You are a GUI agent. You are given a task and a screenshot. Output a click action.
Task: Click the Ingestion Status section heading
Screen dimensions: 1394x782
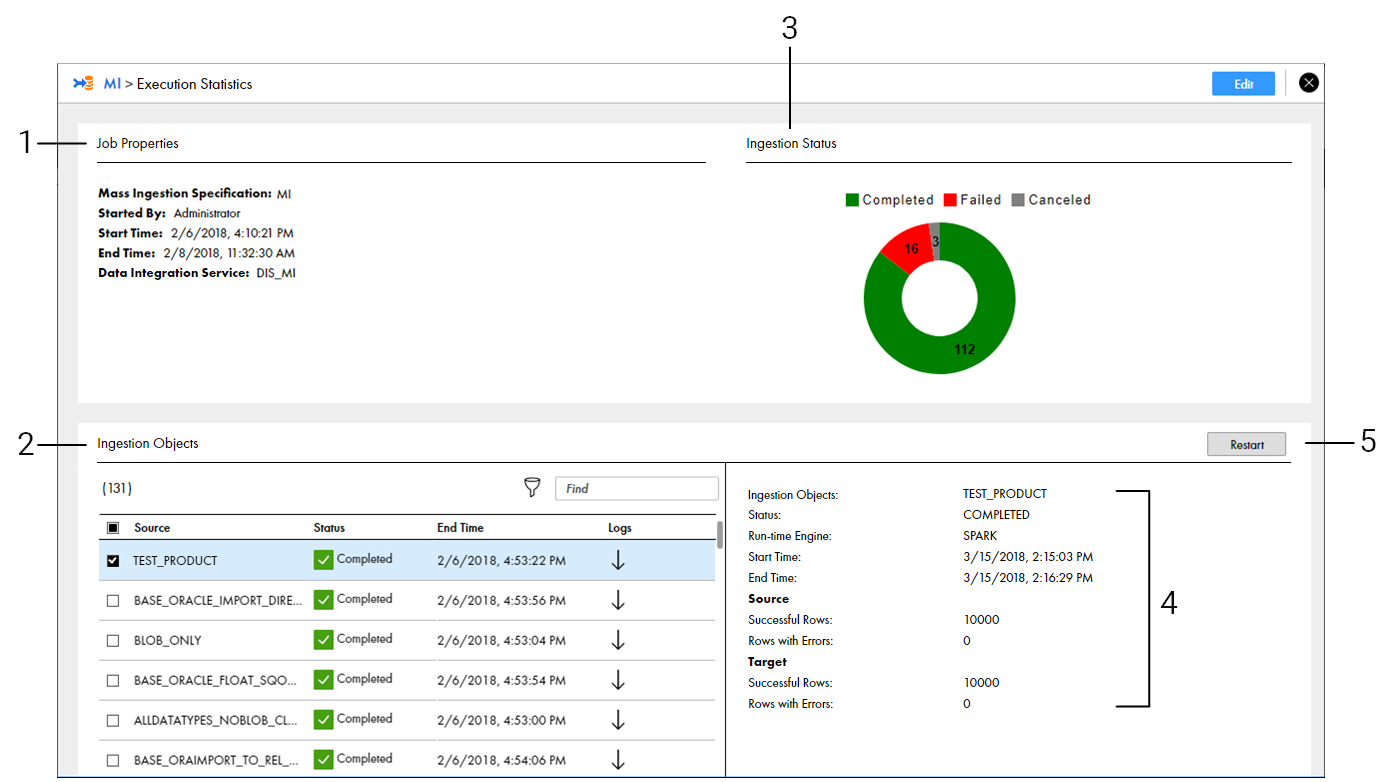click(x=791, y=144)
